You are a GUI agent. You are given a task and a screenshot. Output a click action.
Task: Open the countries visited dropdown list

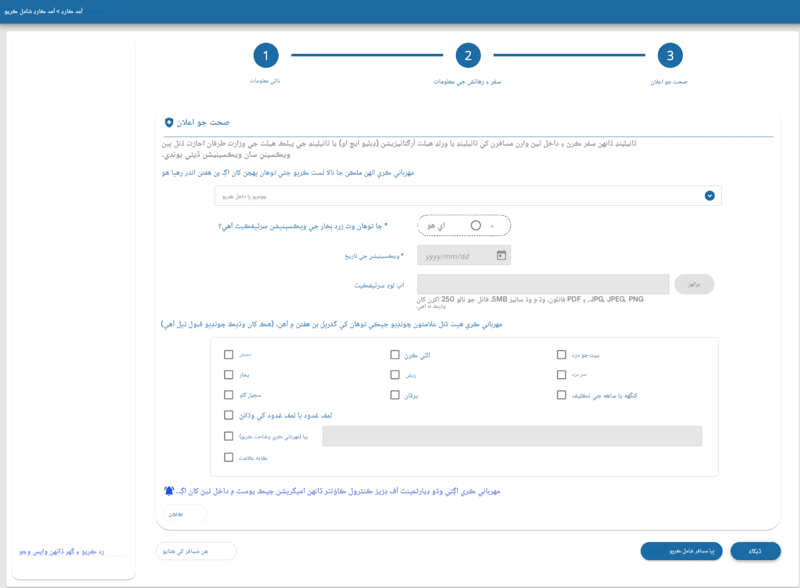pyautogui.click(x=468, y=196)
